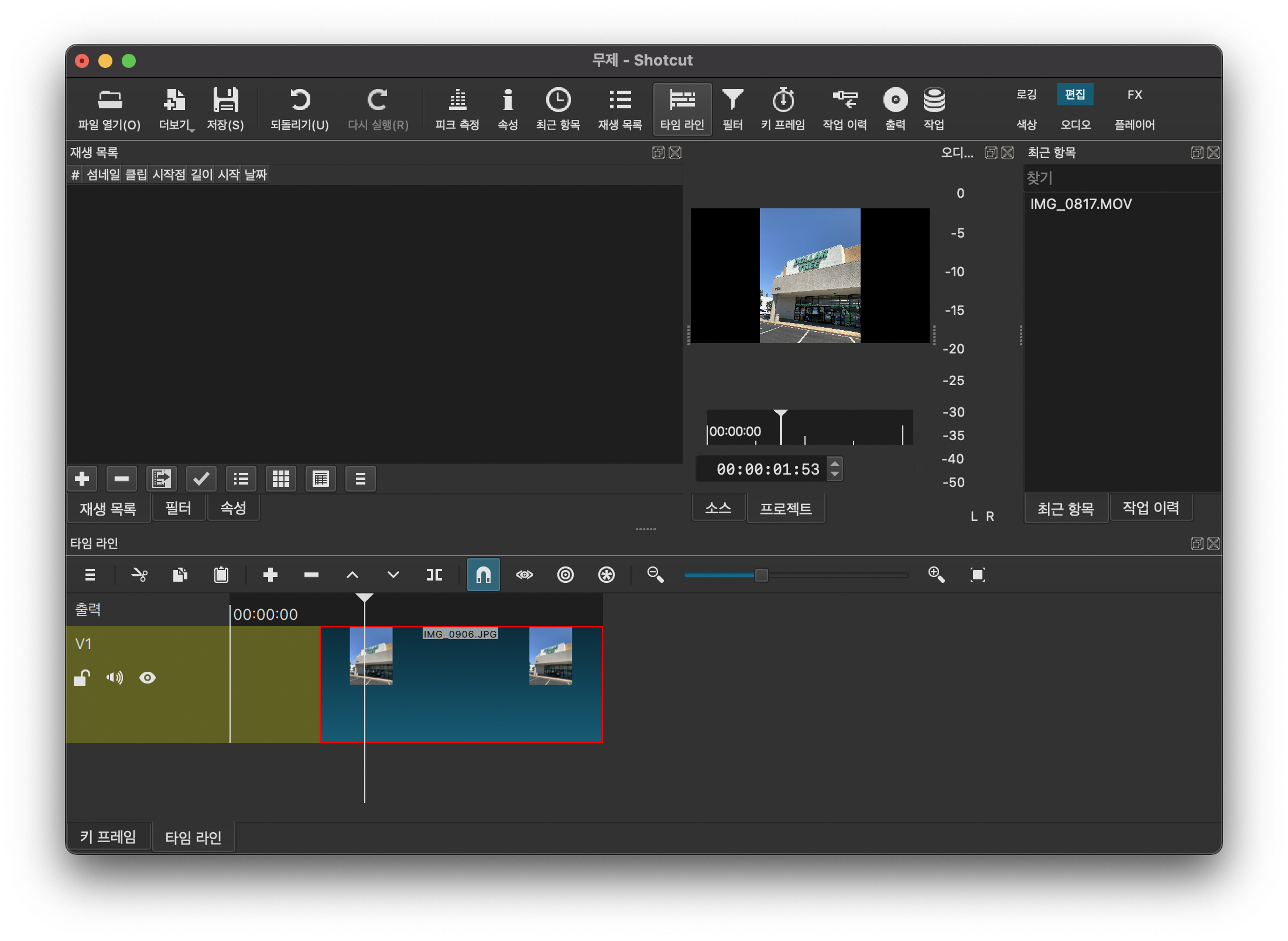Switch the player to the 소스 tab
This screenshot has width=1288, height=941.
pos(718,509)
